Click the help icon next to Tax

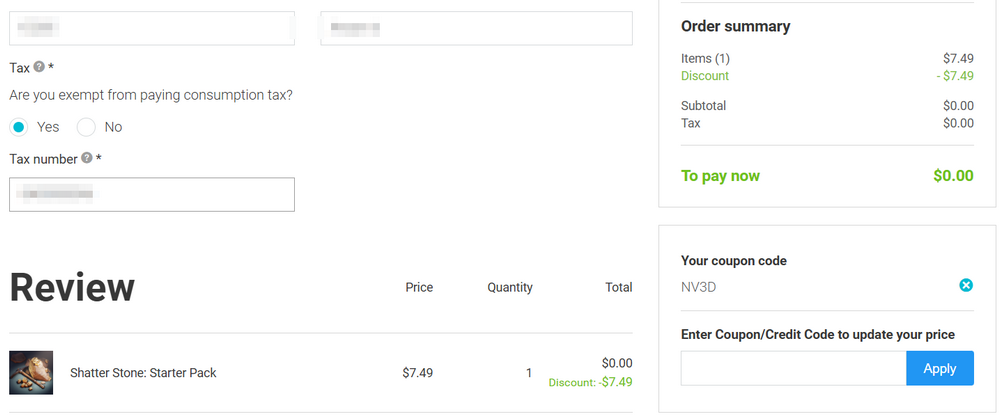pos(39,67)
